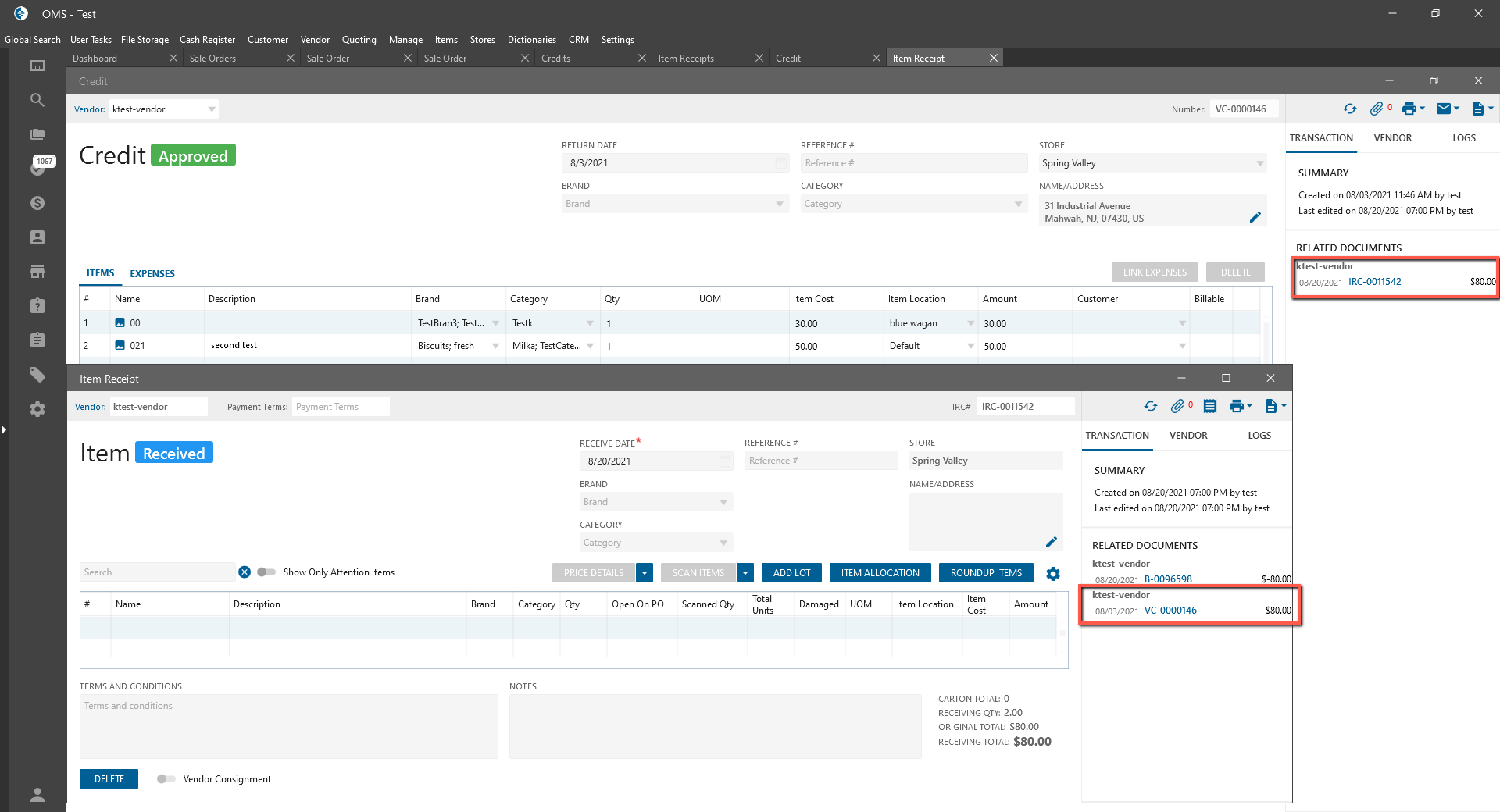
Task: Click the Item Allocation button
Action: point(880,573)
